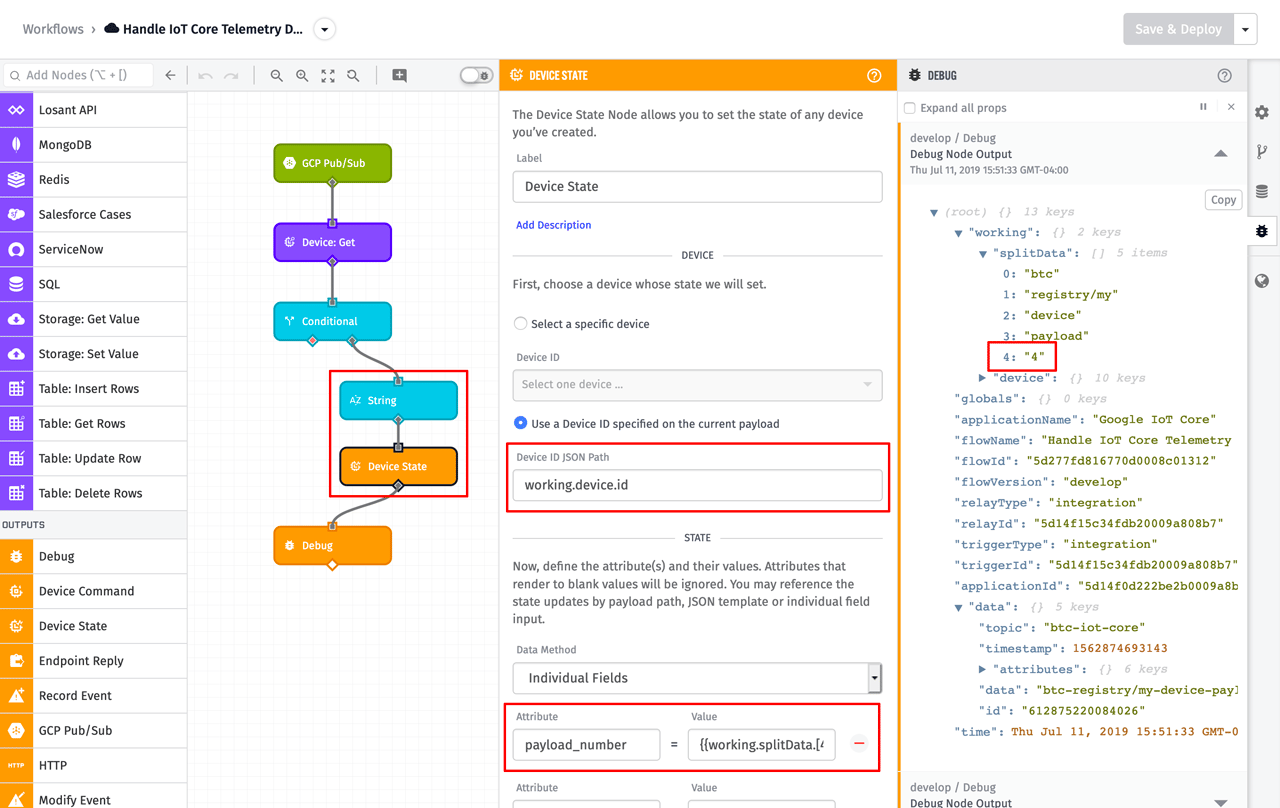1280x808 pixels.
Task: Click the Add Description link
Action: [x=553, y=224]
